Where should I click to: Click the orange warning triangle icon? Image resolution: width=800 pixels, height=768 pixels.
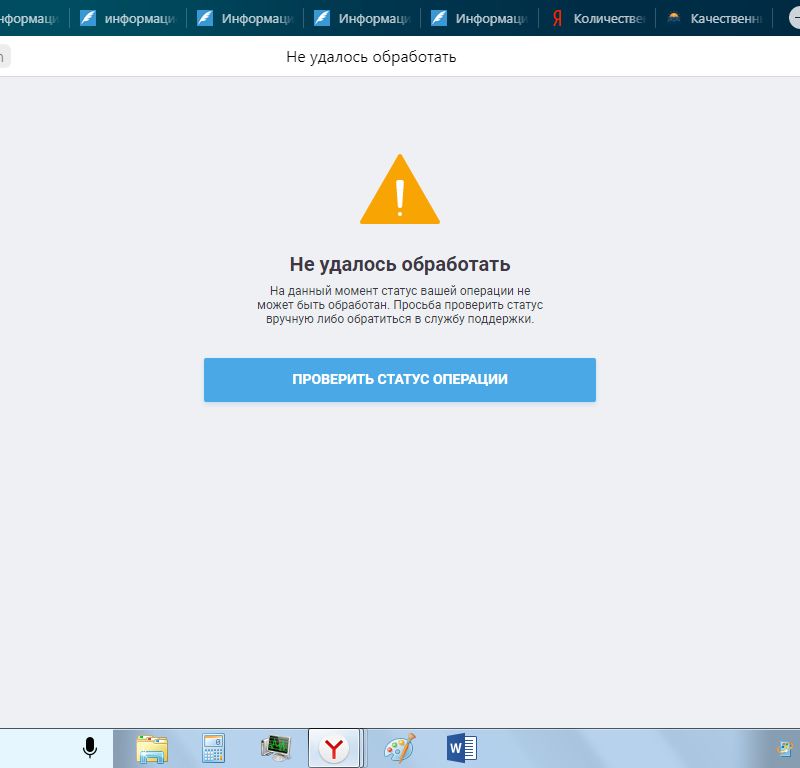(400, 190)
